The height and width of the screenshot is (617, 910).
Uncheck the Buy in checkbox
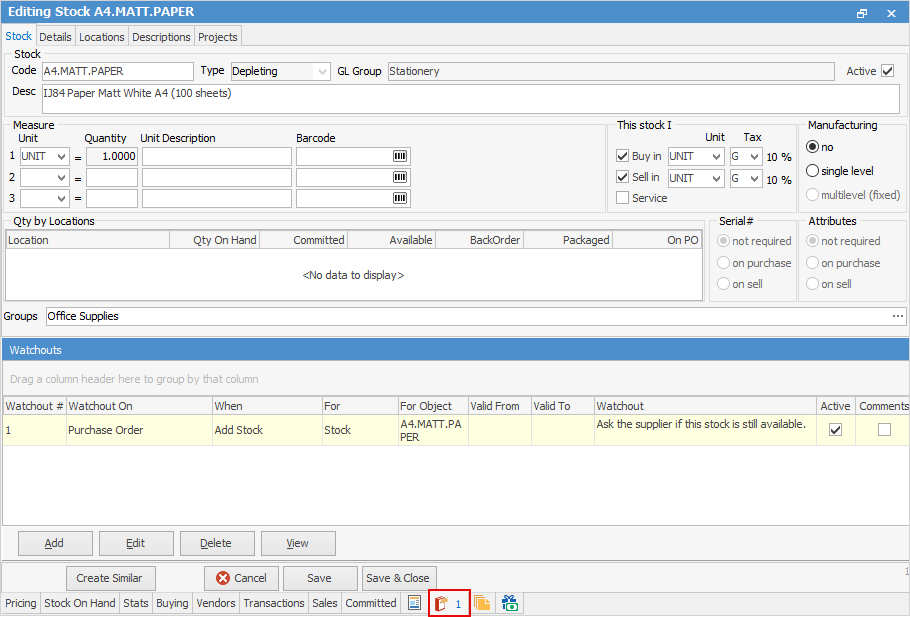point(622,157)
